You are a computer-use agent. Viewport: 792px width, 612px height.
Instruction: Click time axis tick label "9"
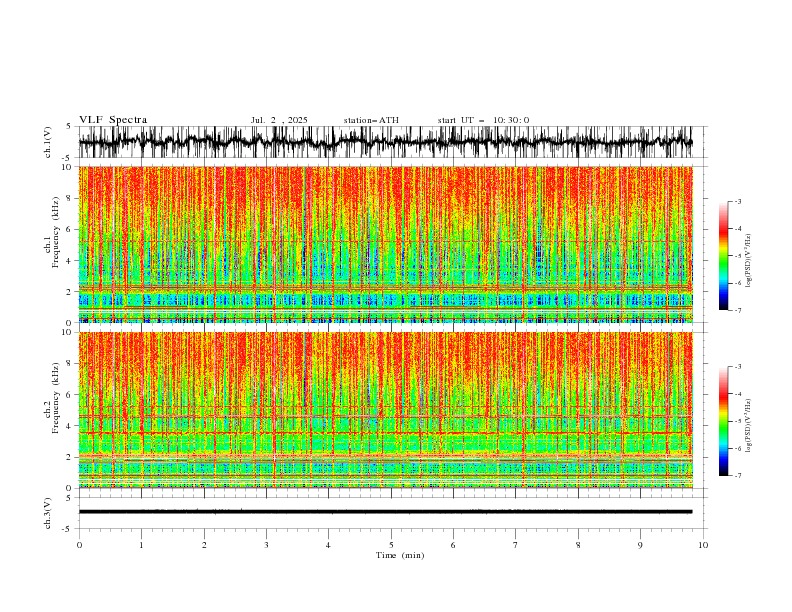(x=640, y=545)
